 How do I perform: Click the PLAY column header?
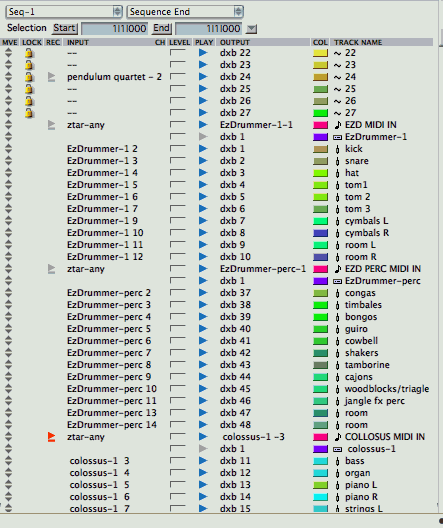click(204, 42)
